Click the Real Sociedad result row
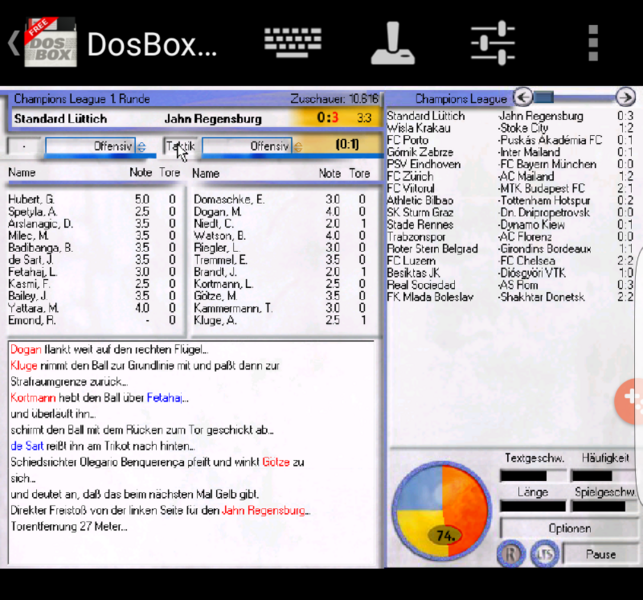 tap(510, 285)
